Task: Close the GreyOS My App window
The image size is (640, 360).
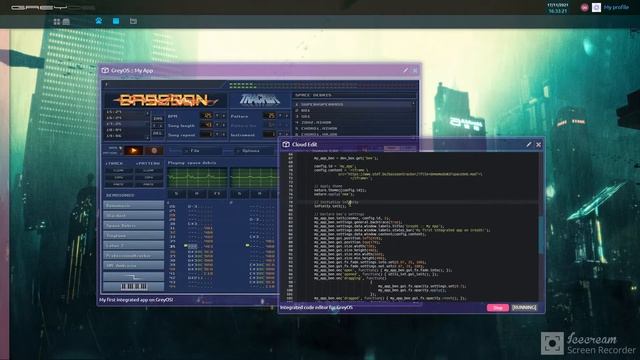Action: (x=415, y=70)
